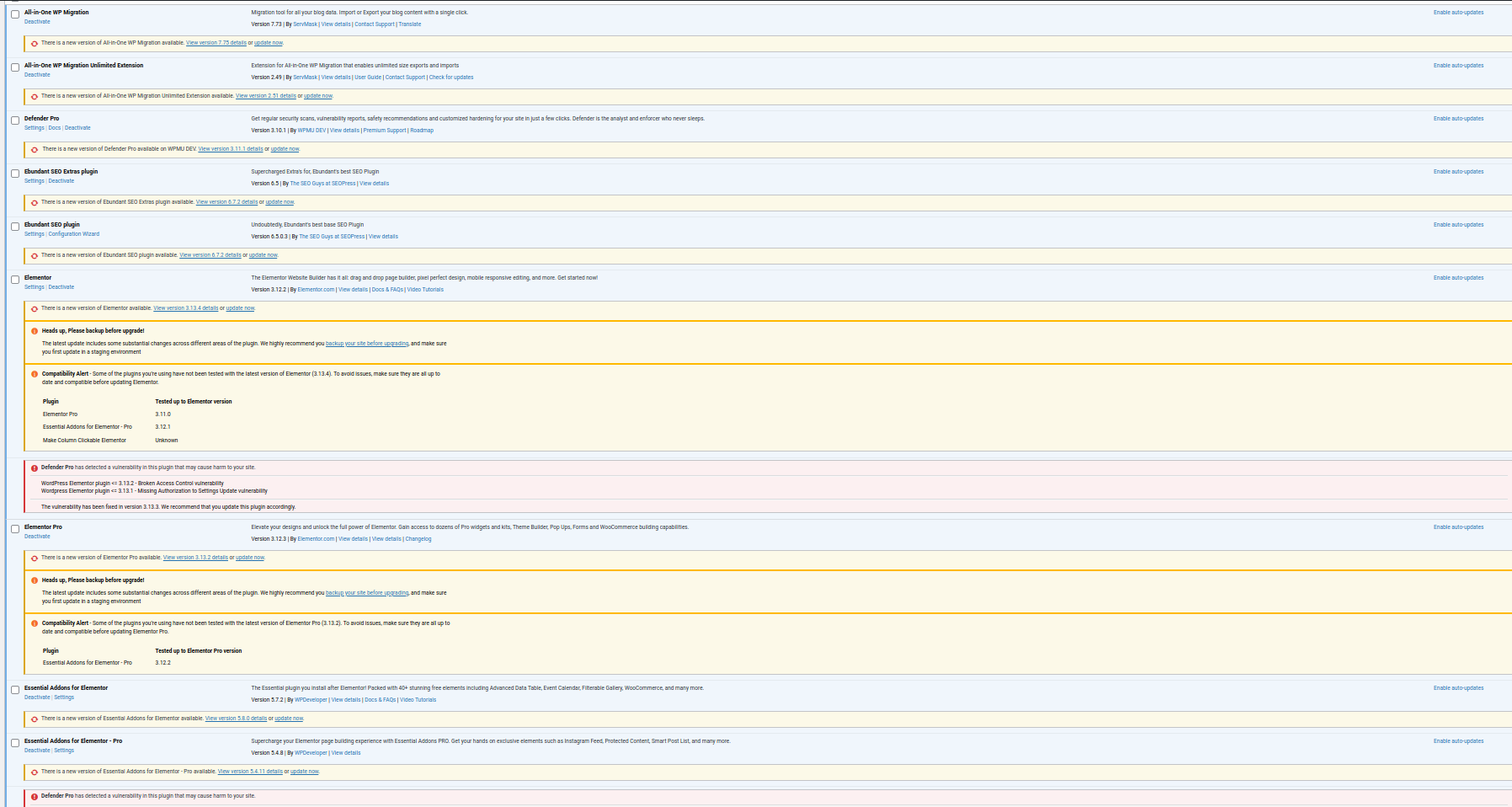Select the All-in-One WP Migration plugin checkbox
The image size is (1512, 807).
pos(15,14)
